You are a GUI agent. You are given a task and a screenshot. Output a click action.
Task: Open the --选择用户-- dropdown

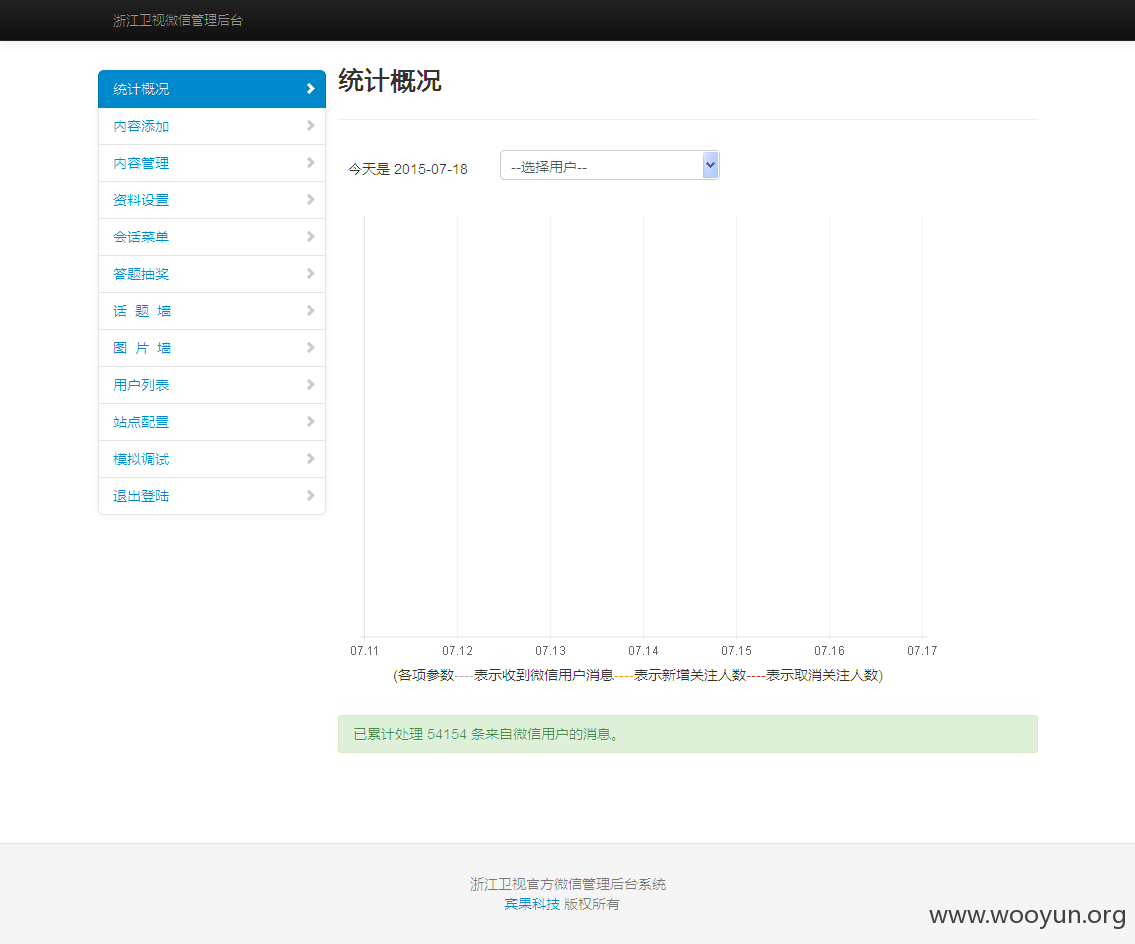click(x=609, y=166)
